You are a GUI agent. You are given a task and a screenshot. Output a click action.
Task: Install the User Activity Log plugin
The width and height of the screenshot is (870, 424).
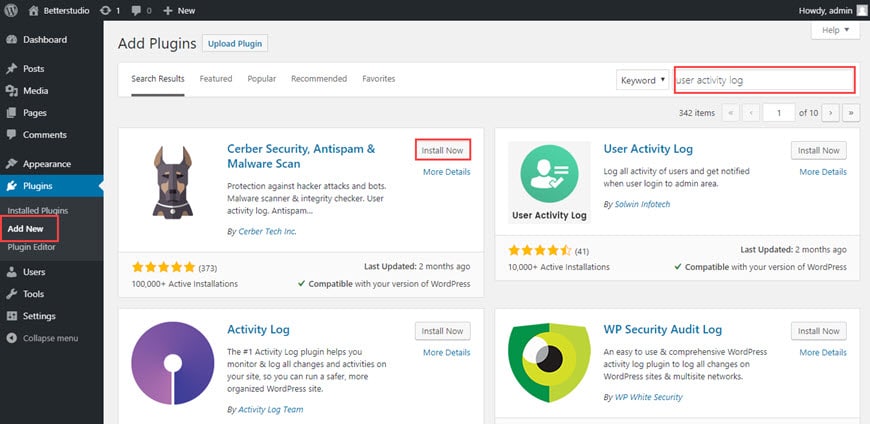[x=819, y=150]
